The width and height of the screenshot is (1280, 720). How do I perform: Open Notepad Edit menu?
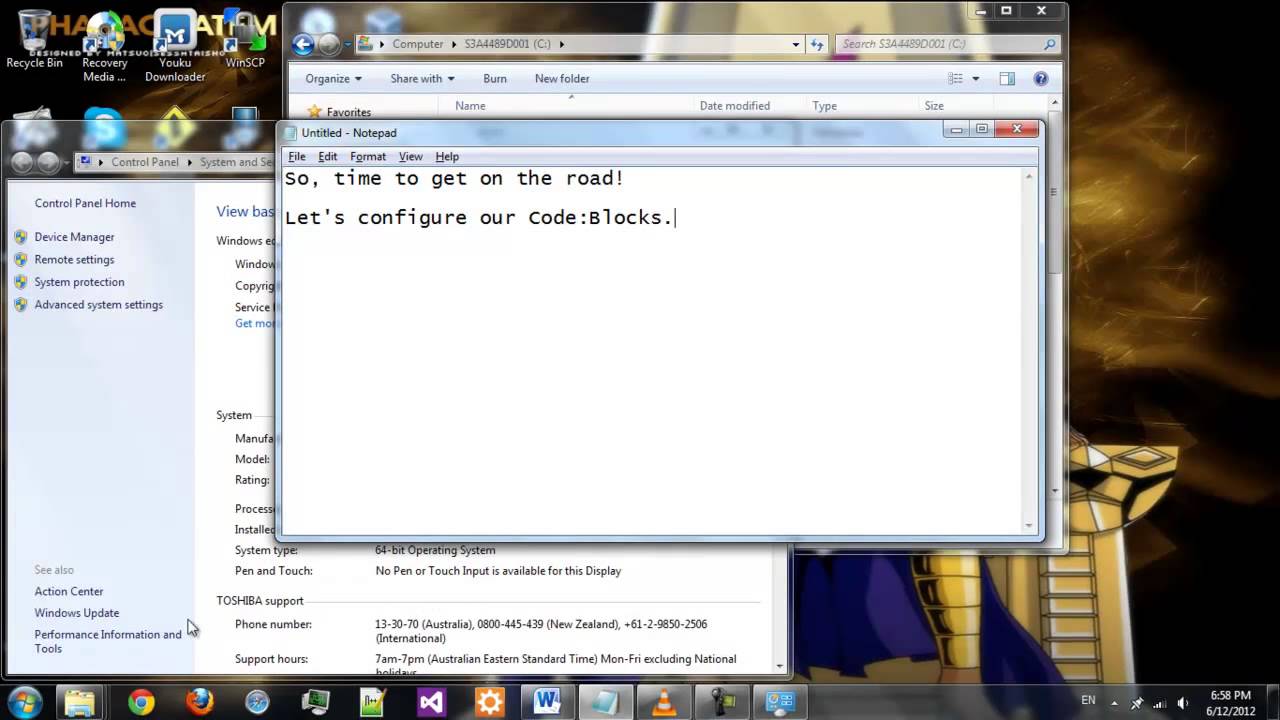pyautogui.click(x=328, y=156)
